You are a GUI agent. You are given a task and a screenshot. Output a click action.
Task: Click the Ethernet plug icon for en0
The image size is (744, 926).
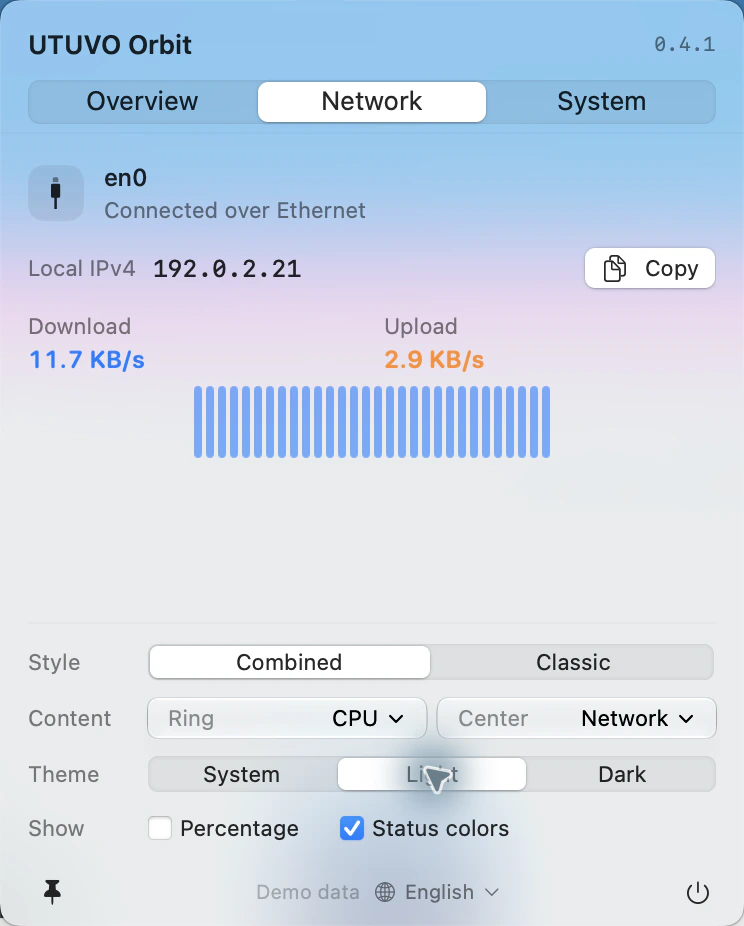pos(56,193)
